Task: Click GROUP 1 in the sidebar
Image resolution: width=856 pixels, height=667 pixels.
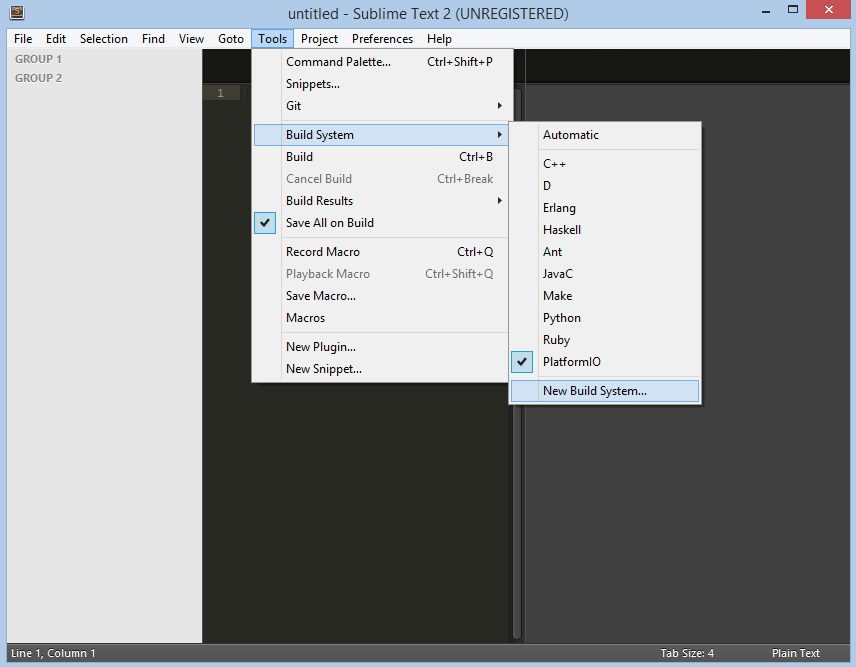Action: [38, 59]
